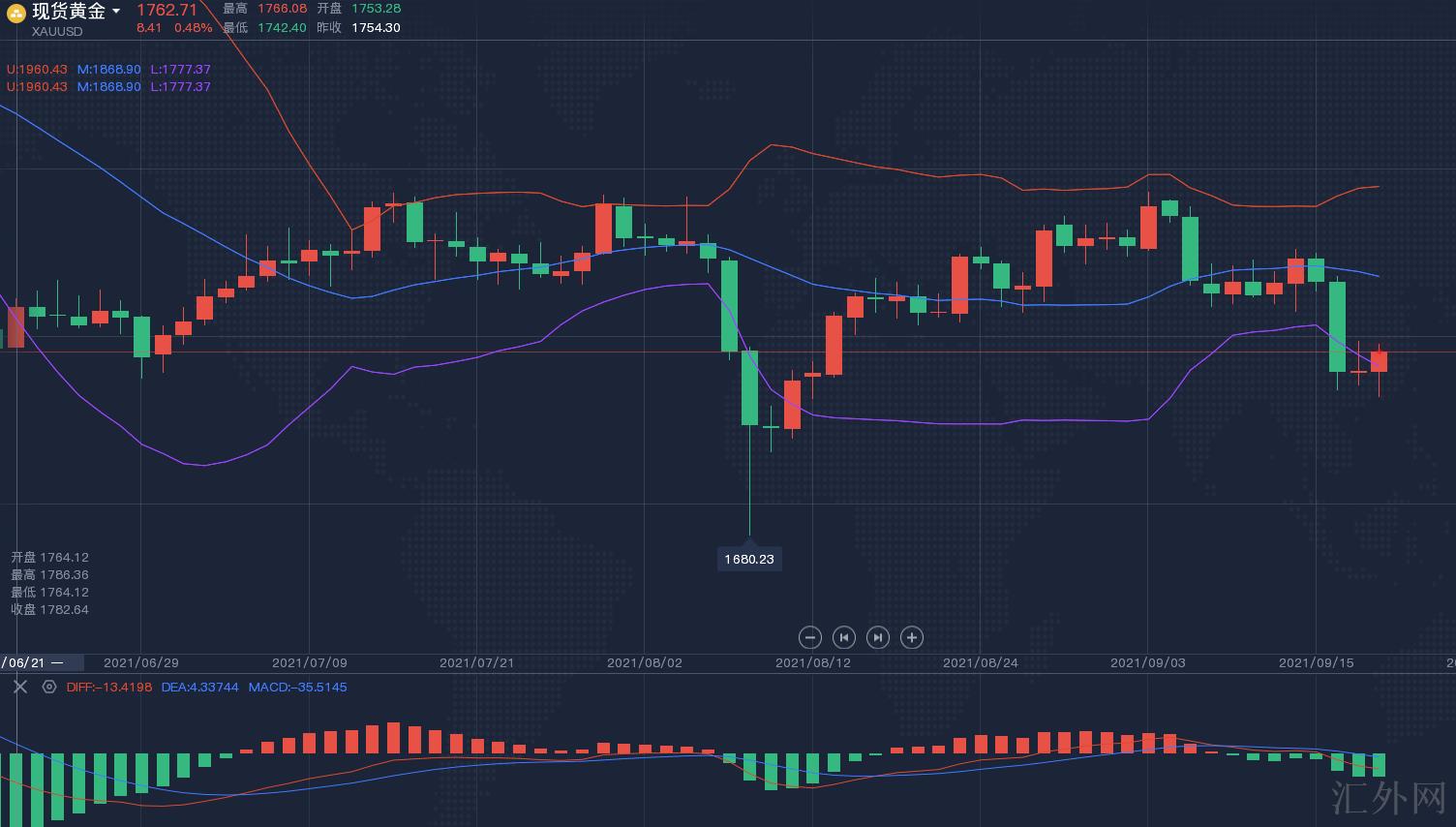Image resolution: width=1456 pixels, height=827 pixels.
Task: Click the current price 1762.71
Action: pyautogui.click(x=167, y=10)
